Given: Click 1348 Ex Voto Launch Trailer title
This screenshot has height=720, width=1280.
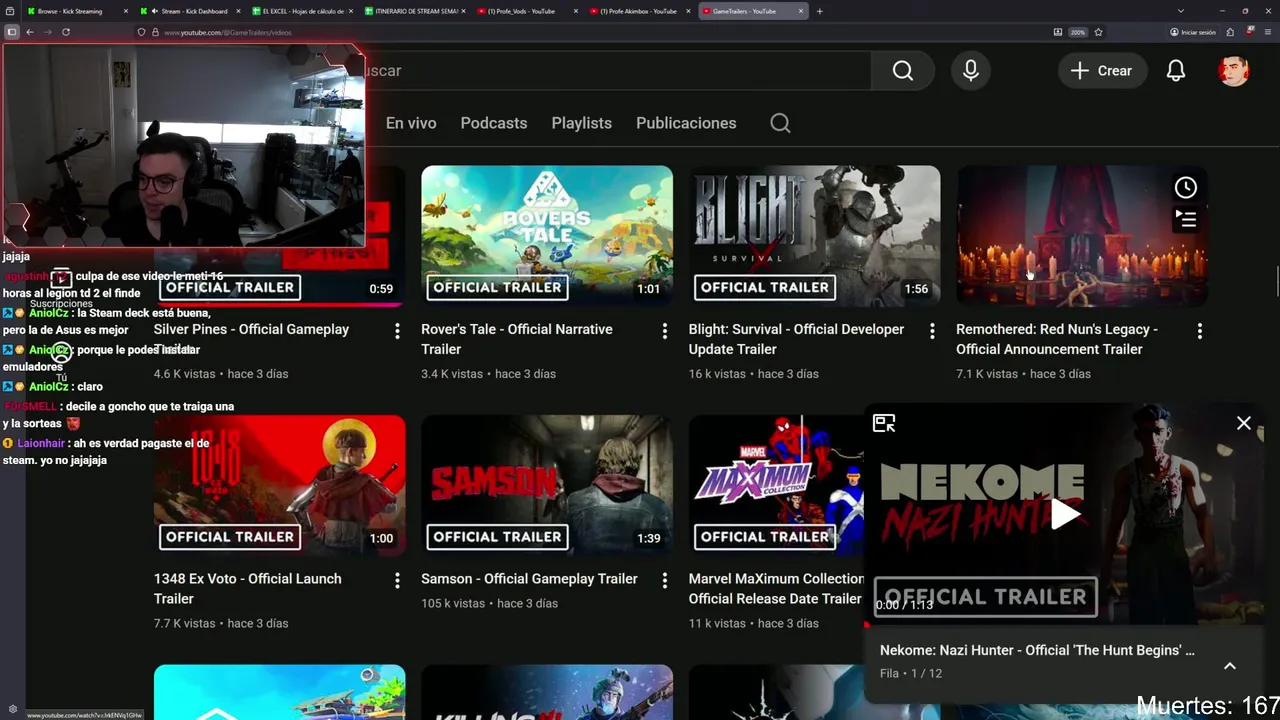Looking at the screenshot, I should [248, 589].
